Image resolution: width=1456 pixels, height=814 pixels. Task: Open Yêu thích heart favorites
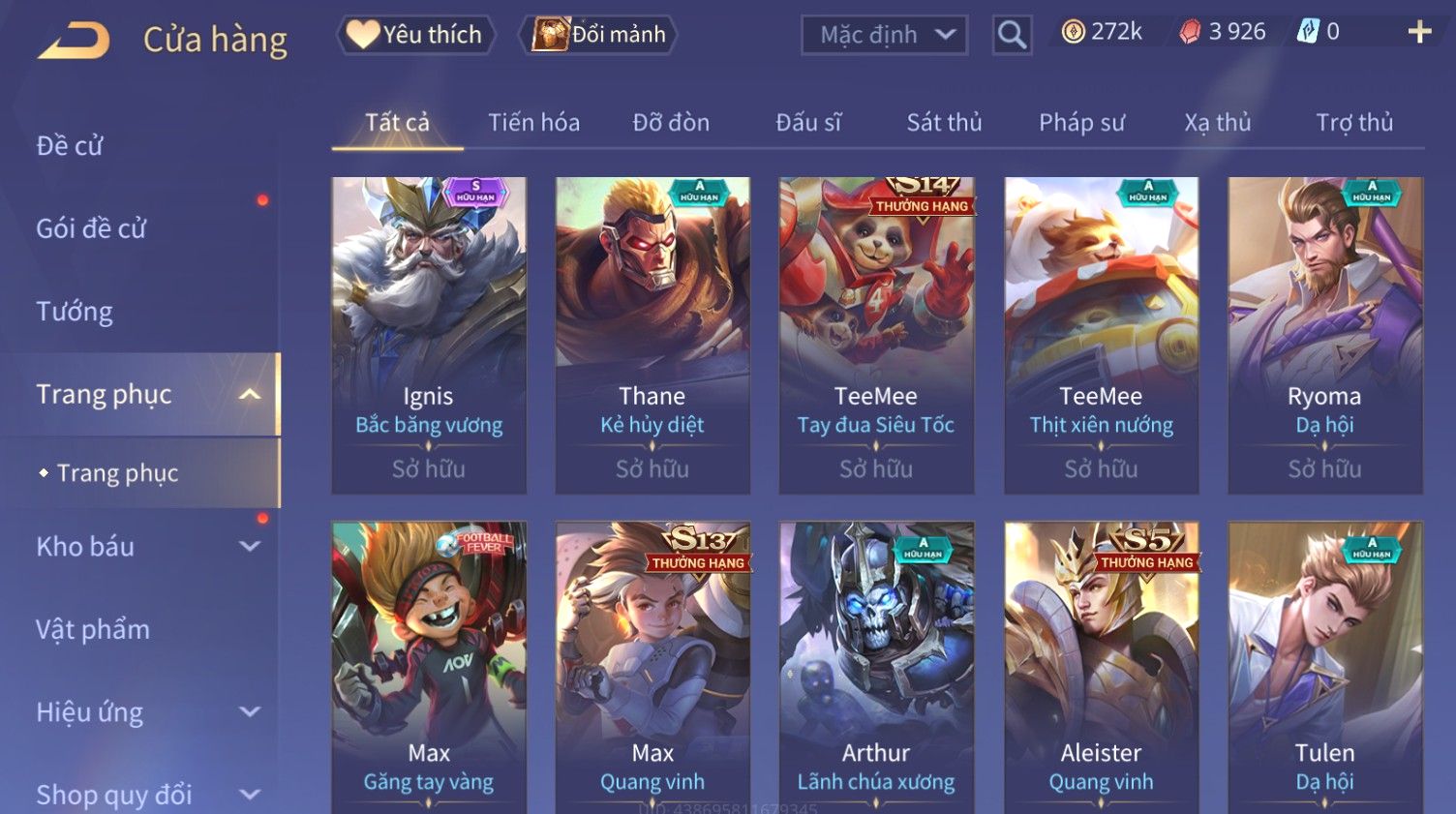[x=415, y=35]
